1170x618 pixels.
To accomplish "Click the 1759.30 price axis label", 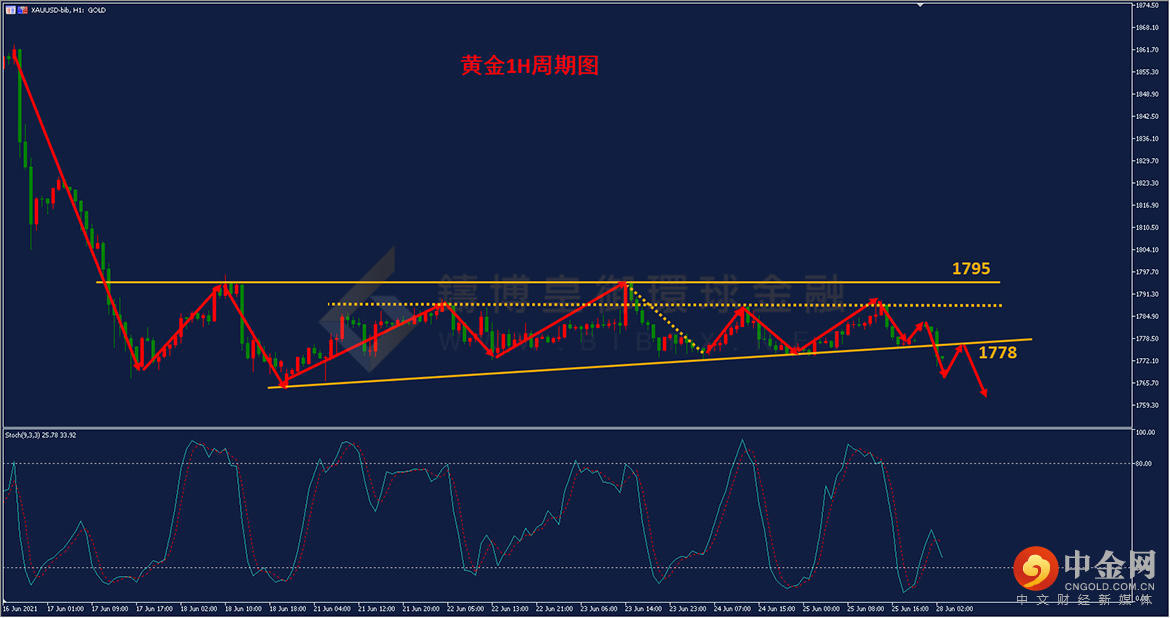I will tap(1147, 405).
